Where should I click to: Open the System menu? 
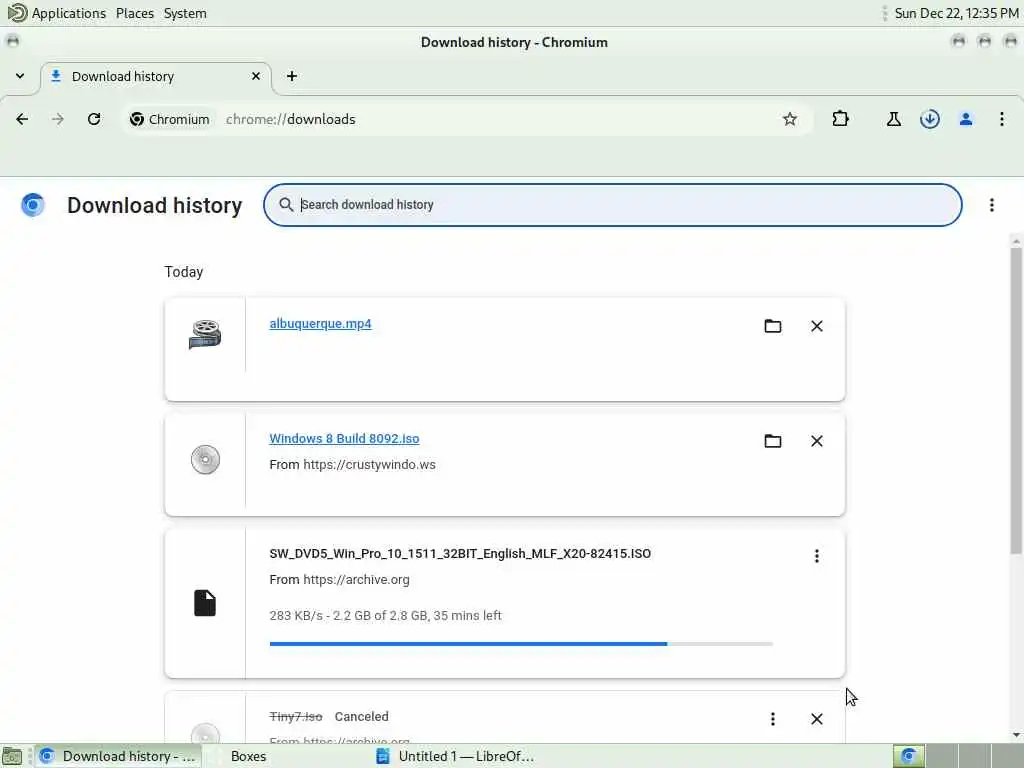click(185, 13)
